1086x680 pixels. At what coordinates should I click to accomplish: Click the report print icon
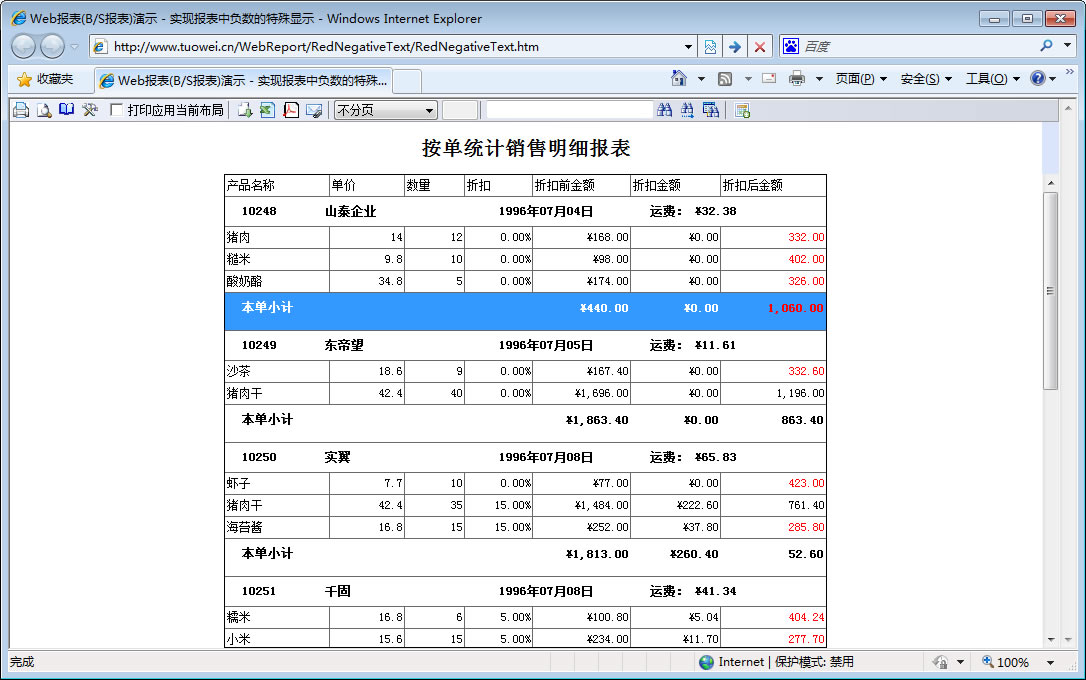pos(20,110)
